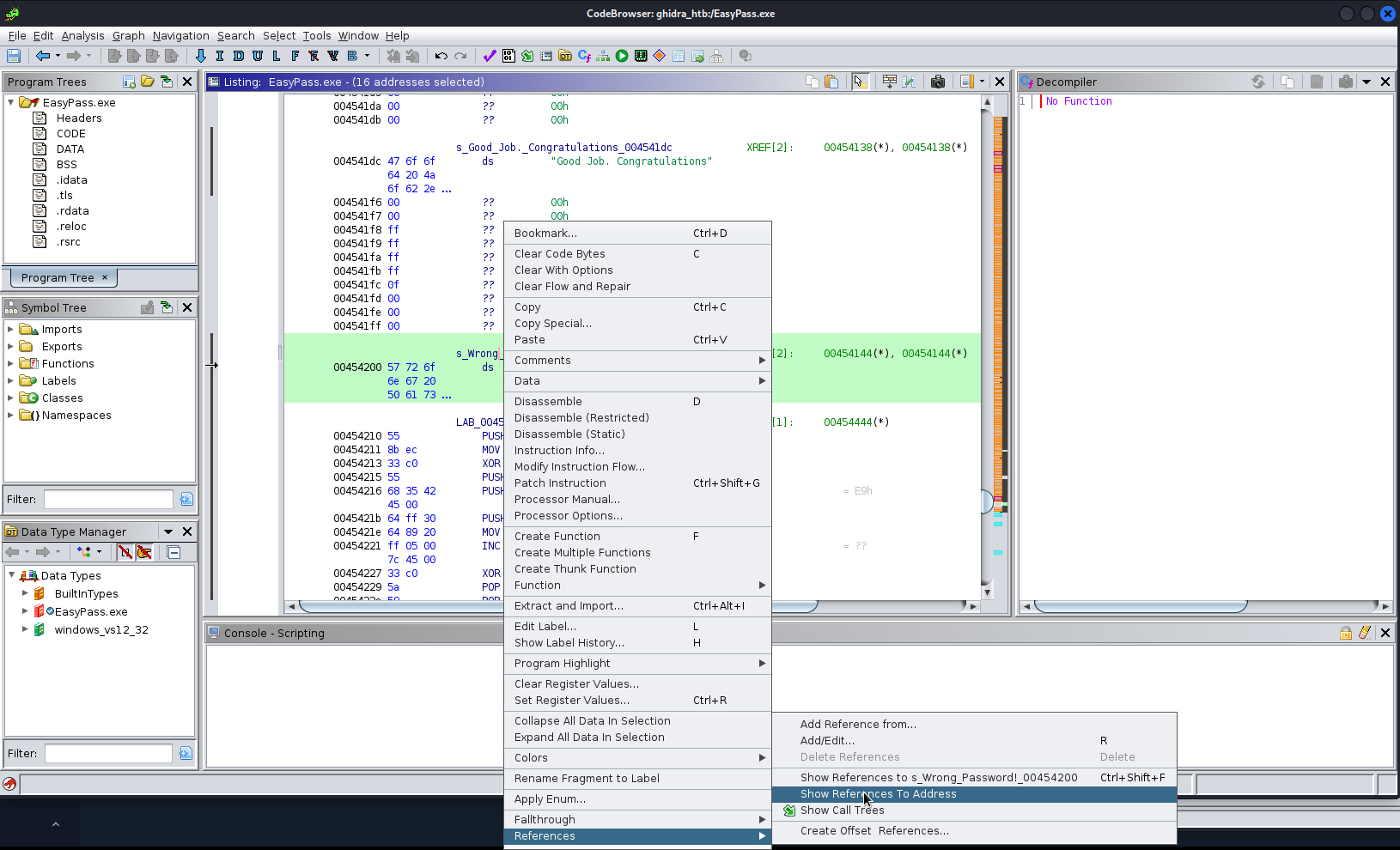Screen dimensions: 1400x850
Task: Expand the Functions folder in Symbol Tree
Action: (x=10, y=363)
